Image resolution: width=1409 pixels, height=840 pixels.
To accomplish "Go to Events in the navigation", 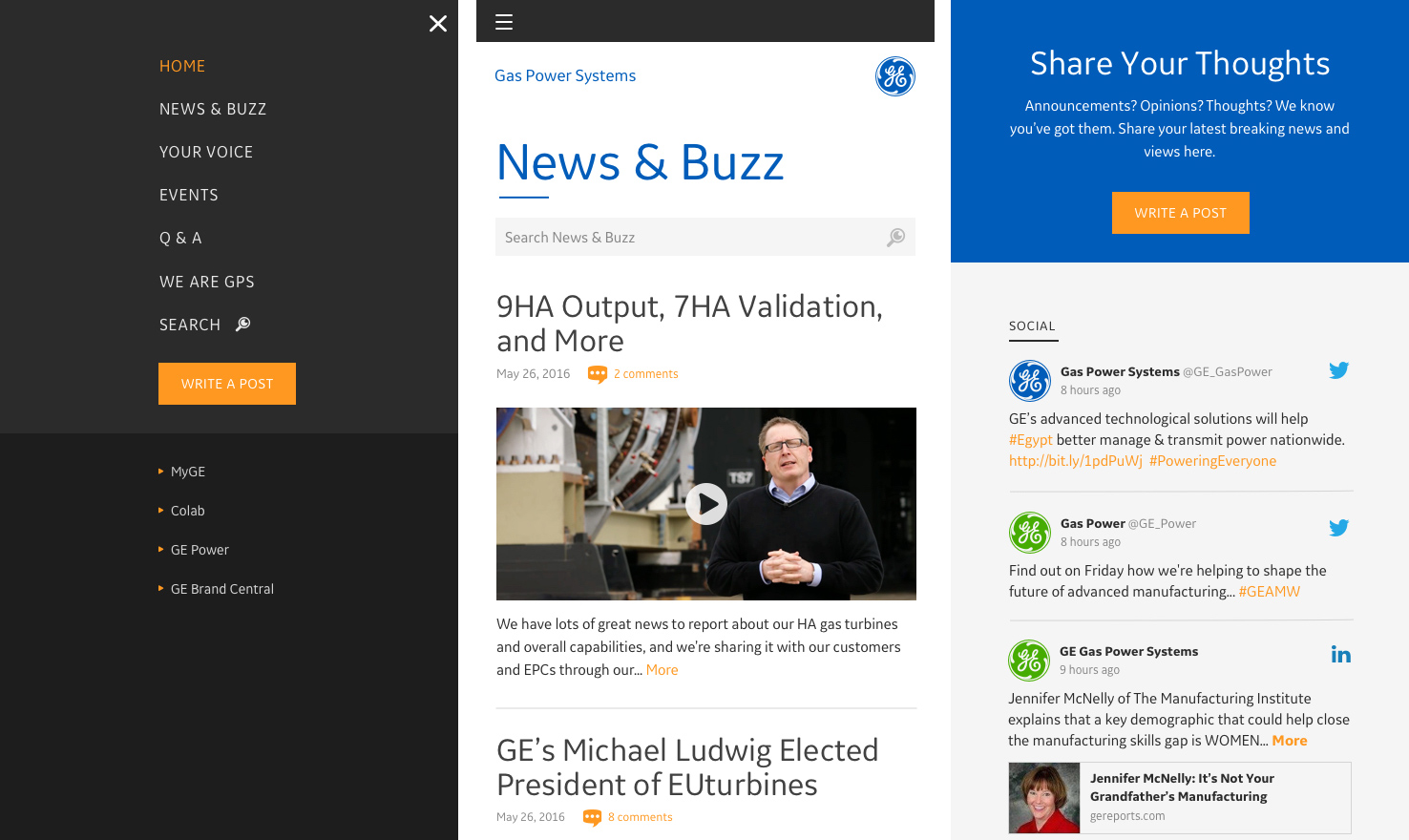I will [x=189, y=195].
